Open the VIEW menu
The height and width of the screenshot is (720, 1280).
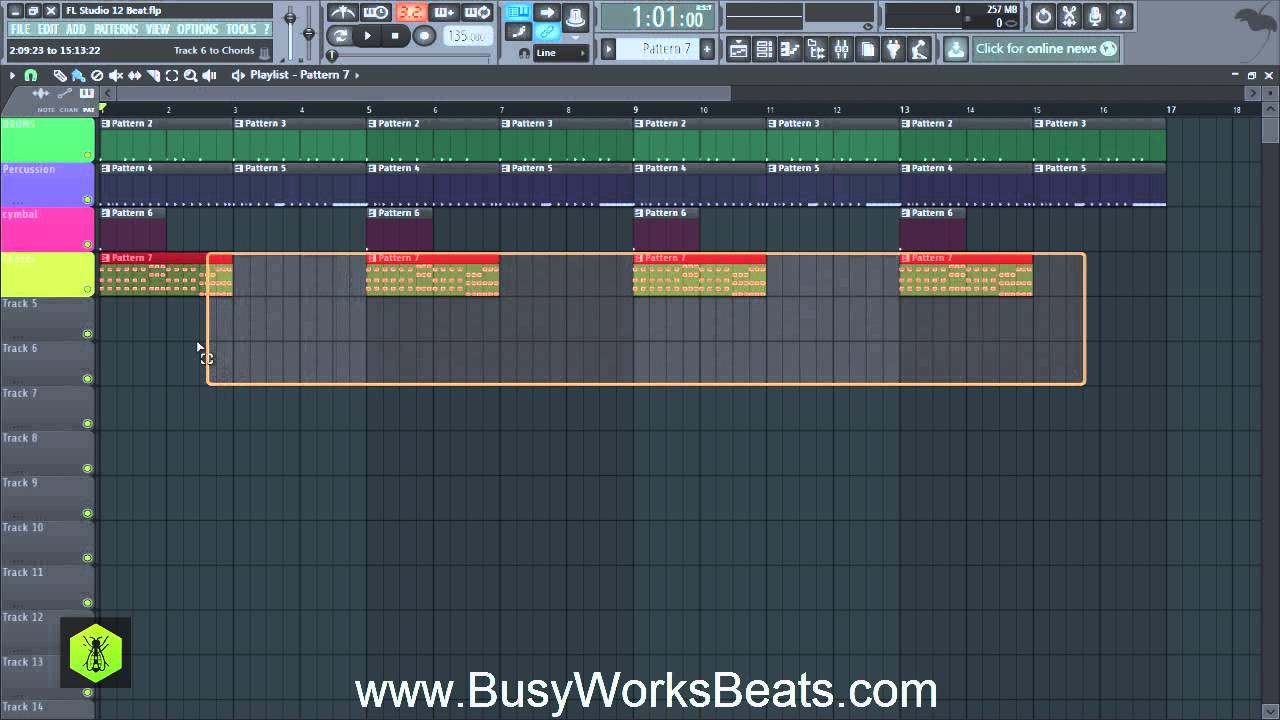pyautogui.click(x=157, y=29)
